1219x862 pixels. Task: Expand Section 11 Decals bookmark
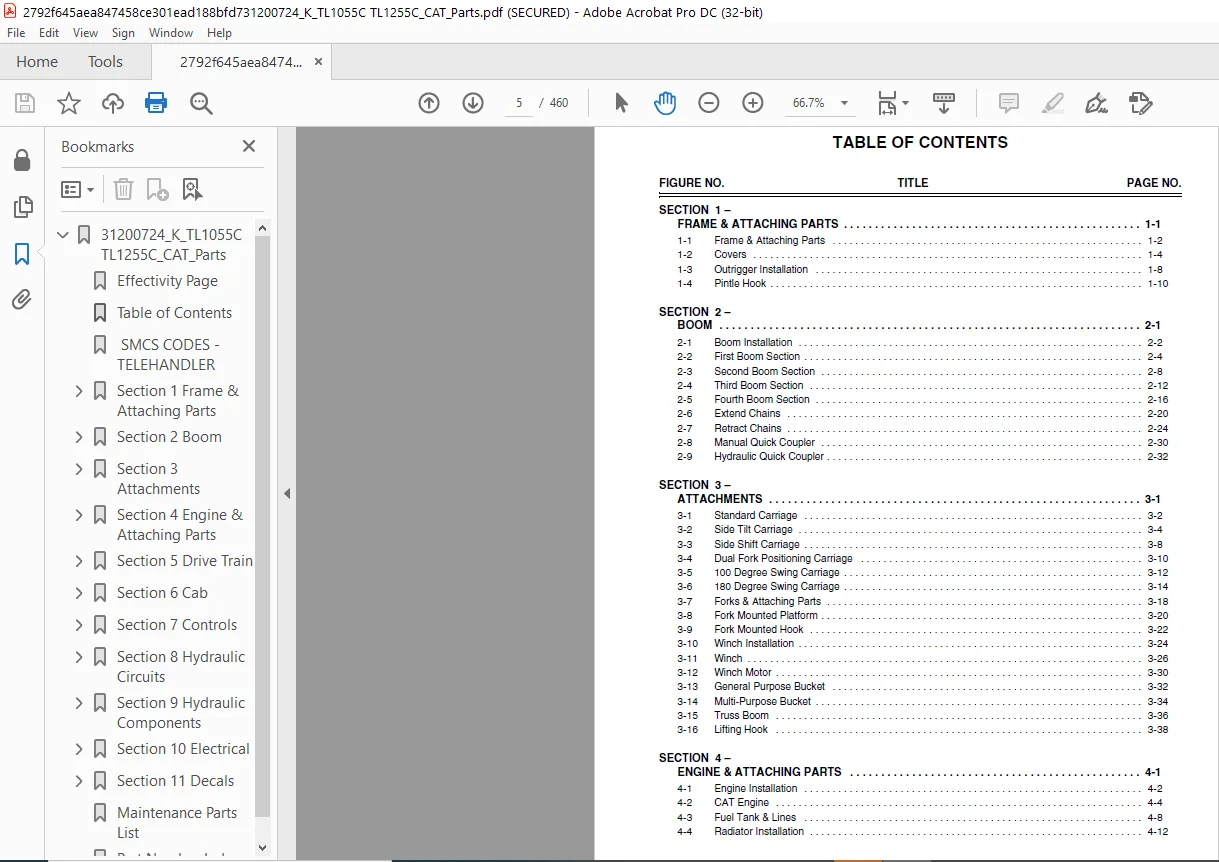tap(79, 781)
